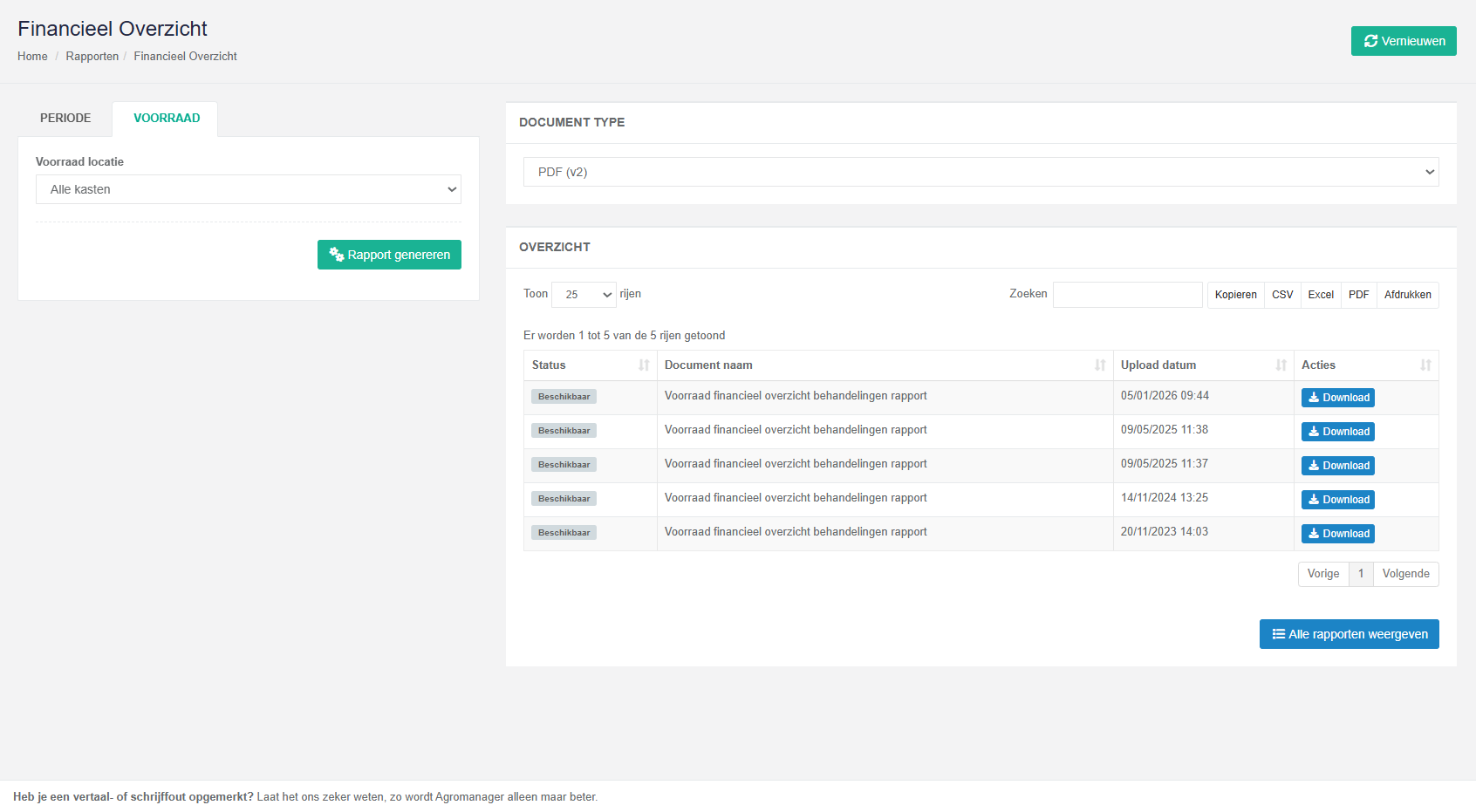This screenshot has width=1476, height=812.
Task: Sort table by Status column
Action: (591, 365)
